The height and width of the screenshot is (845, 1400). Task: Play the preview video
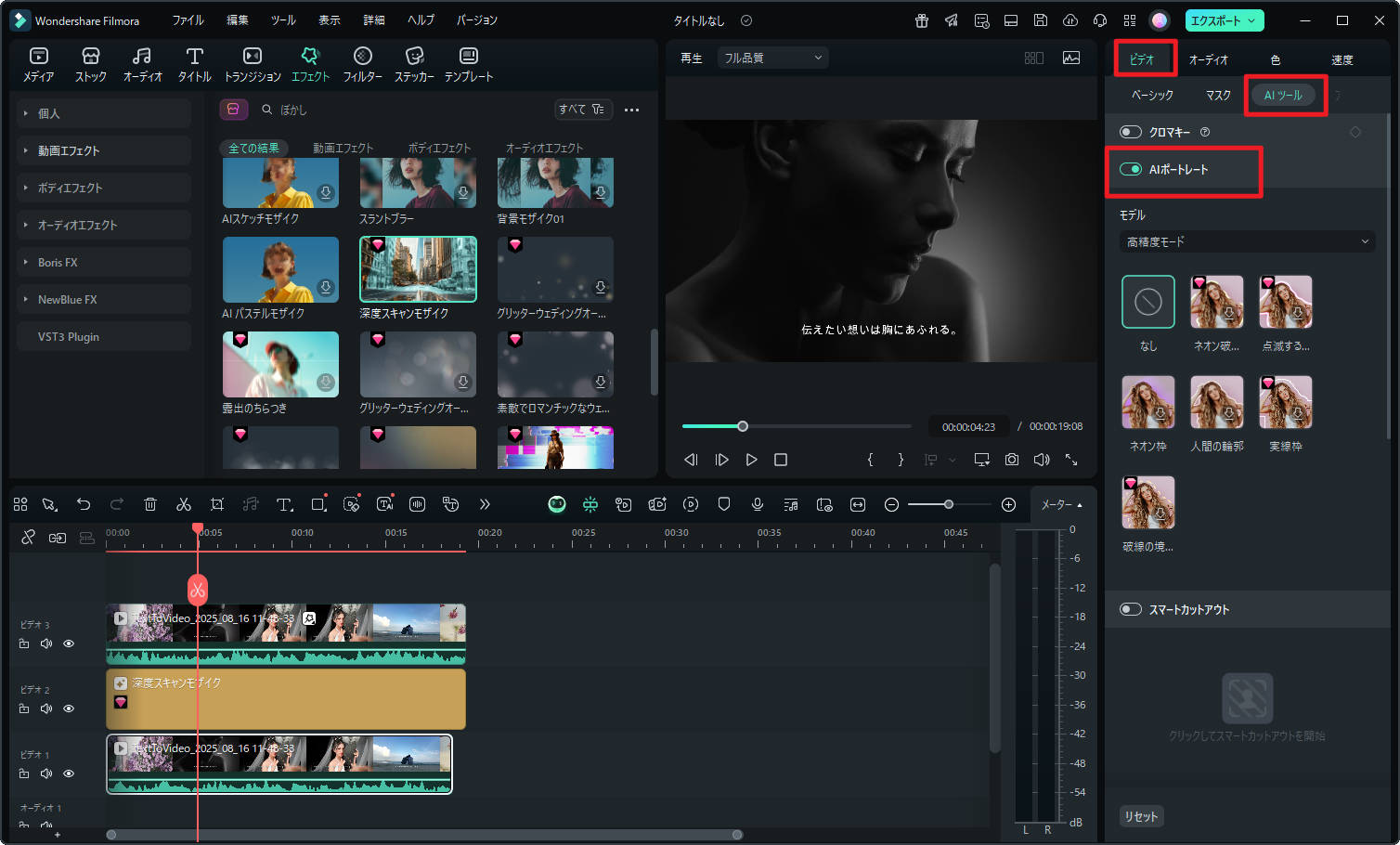(752, 460)
